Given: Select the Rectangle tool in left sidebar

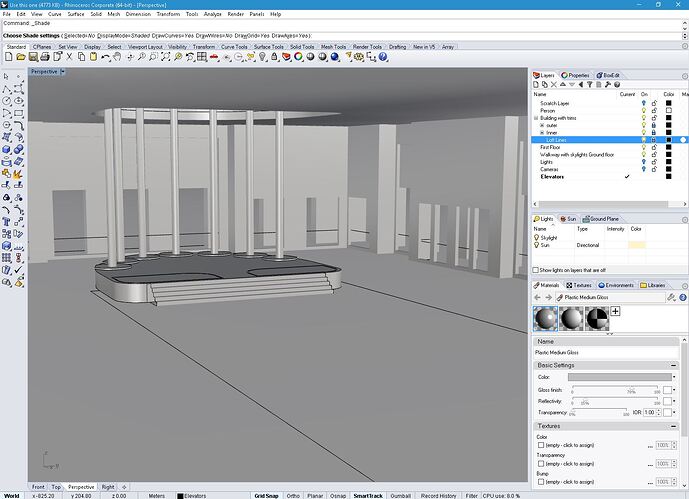Looking at the screenshot, I should click(x=18, y=113).
